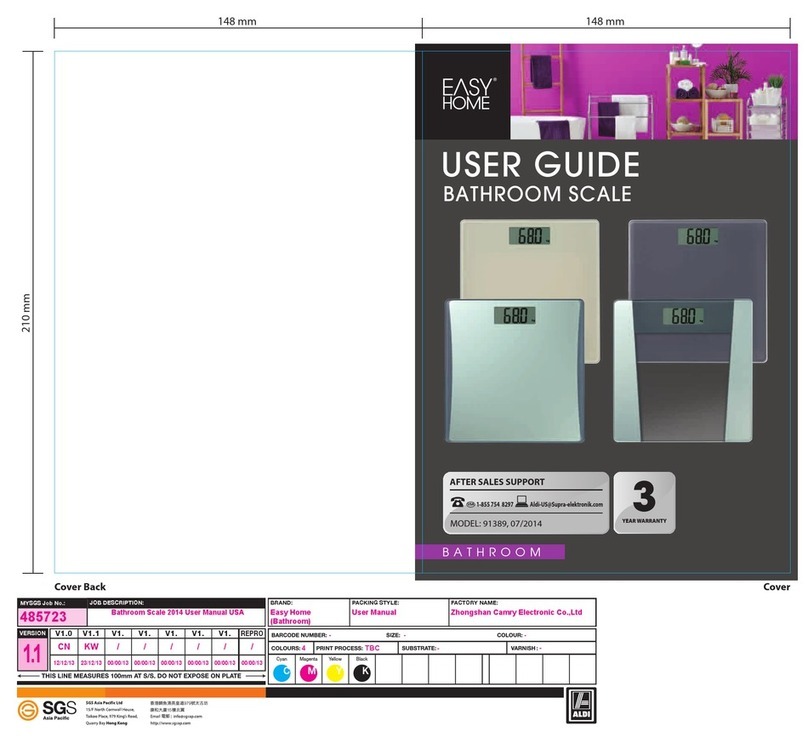Image resolution: width=808 pixels, height=743 pixels.
Task: Click the "SIZE:" field
Action: (x=396, y=635)
